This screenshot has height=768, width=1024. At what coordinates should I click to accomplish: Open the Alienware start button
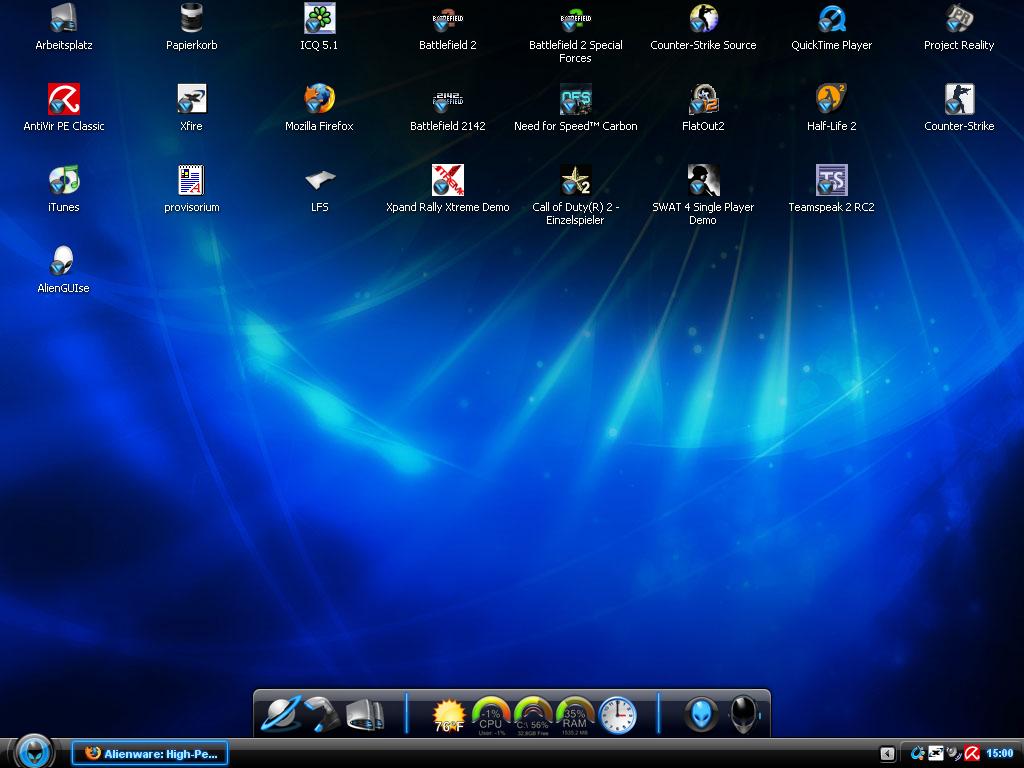(x=34, y=751)
